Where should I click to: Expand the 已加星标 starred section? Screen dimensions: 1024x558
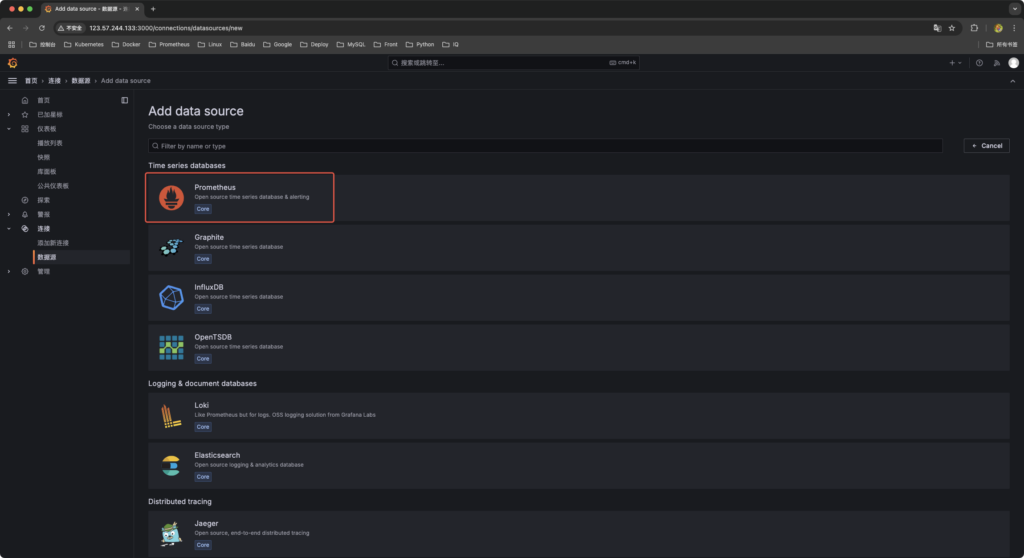(x=9, y=115)
